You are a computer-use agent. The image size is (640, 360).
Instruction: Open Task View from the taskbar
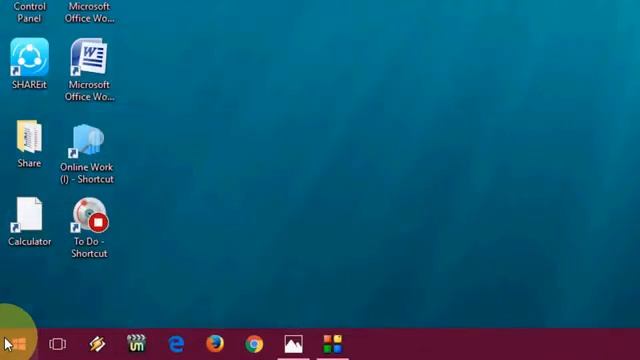(58, 344)
